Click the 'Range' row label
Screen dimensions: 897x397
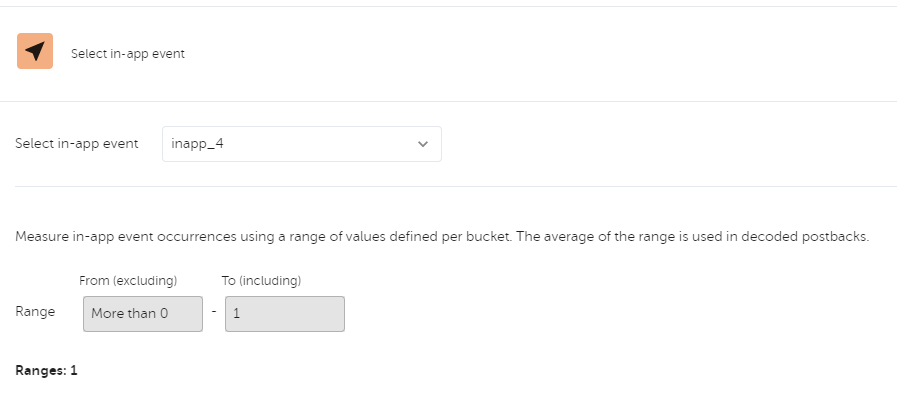[35, 312]
